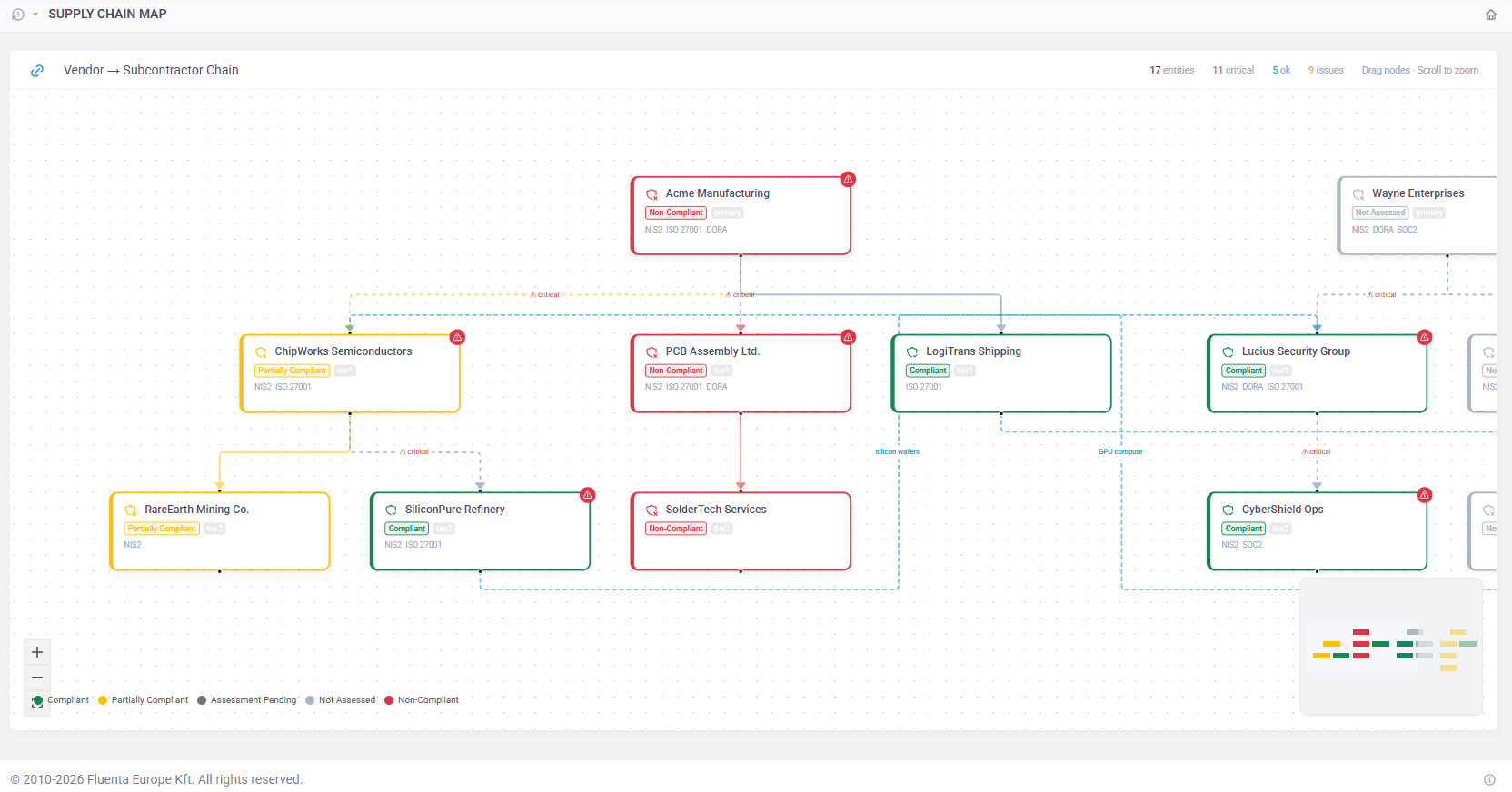Click the Compliant green legend dot

(37, 700)
